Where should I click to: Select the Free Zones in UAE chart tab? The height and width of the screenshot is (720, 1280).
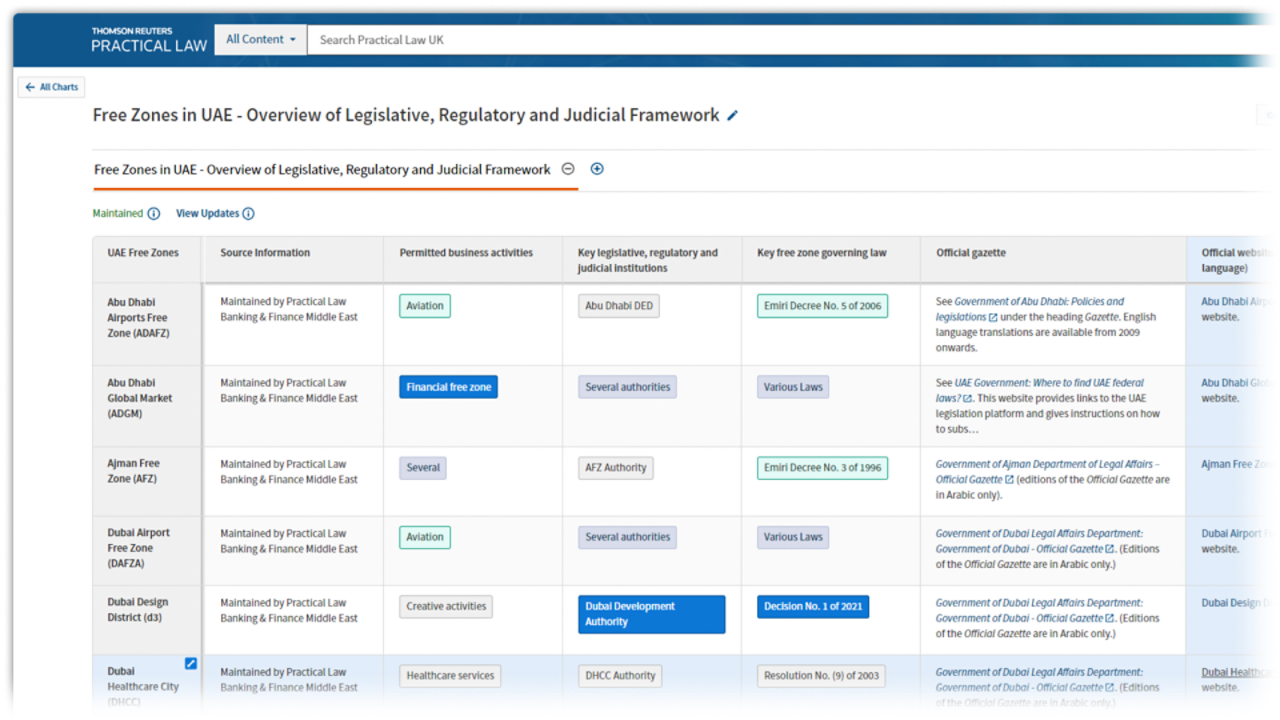pos(322,170)
